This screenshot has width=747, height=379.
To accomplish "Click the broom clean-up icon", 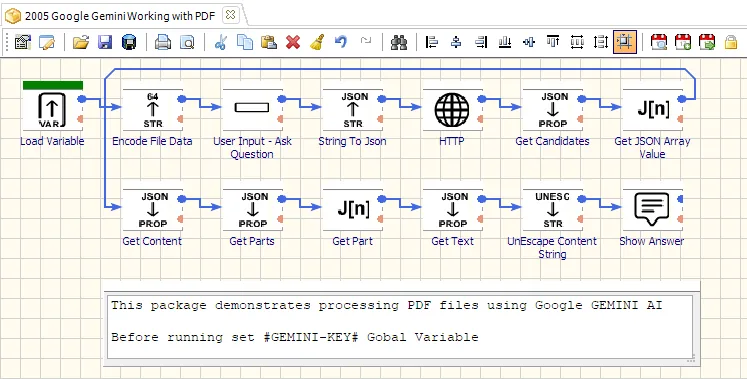I will click(x=317, y=42).
